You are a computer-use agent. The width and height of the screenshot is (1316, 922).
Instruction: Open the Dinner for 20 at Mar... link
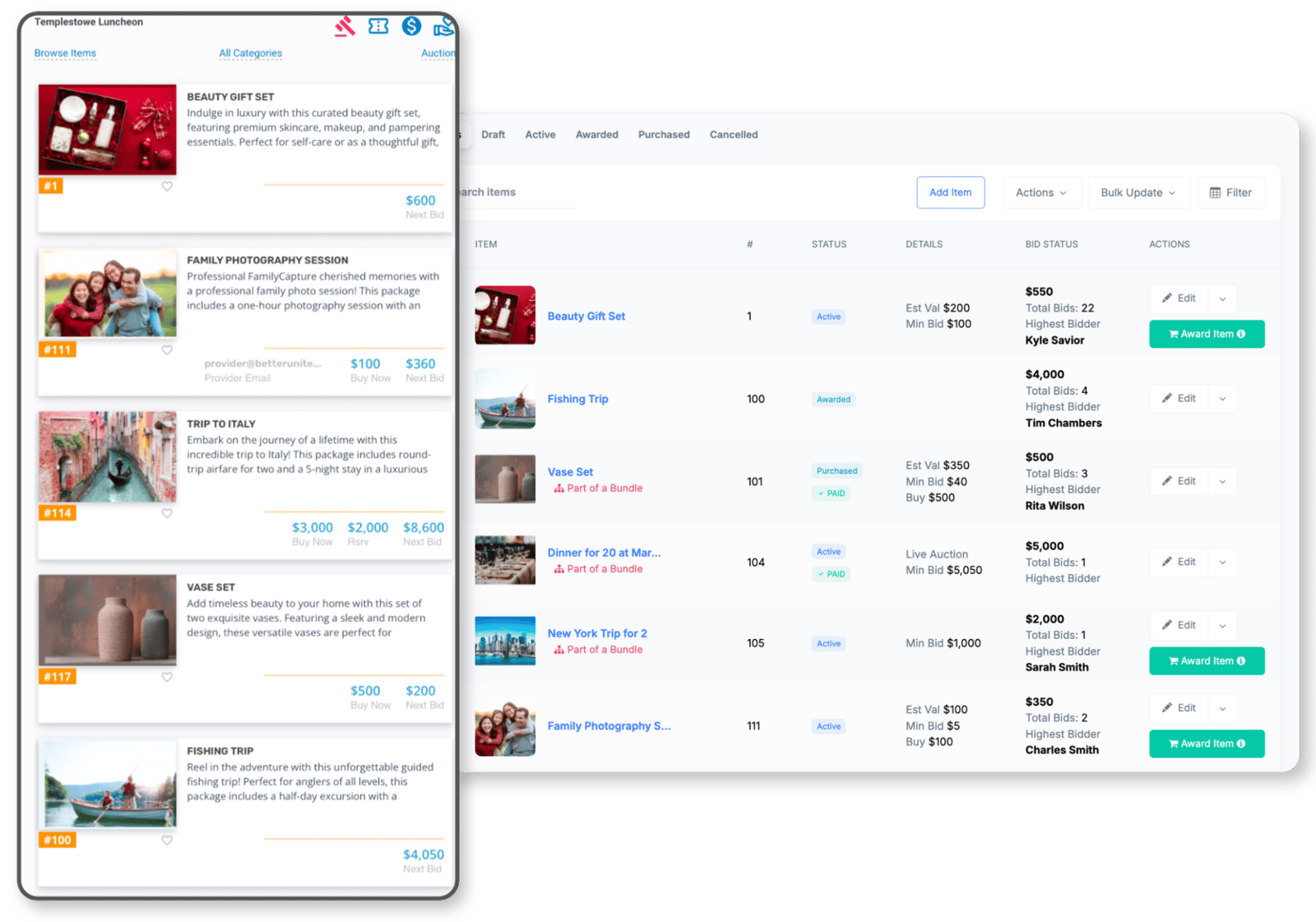(x=605, y=553)
